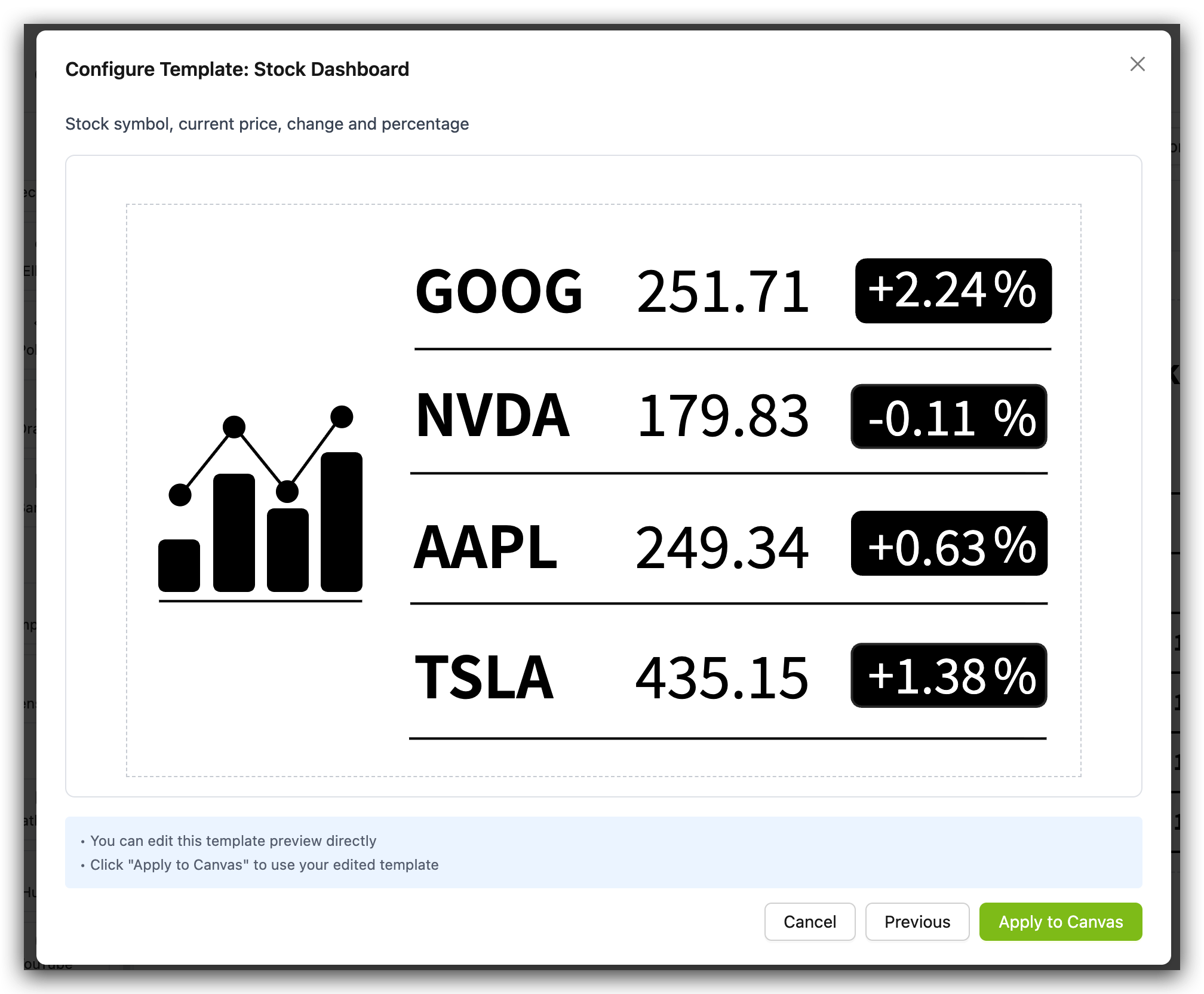The image size is (1204, 994).
Task: Click the bar chart icon in preview
Action: [260, 505]
